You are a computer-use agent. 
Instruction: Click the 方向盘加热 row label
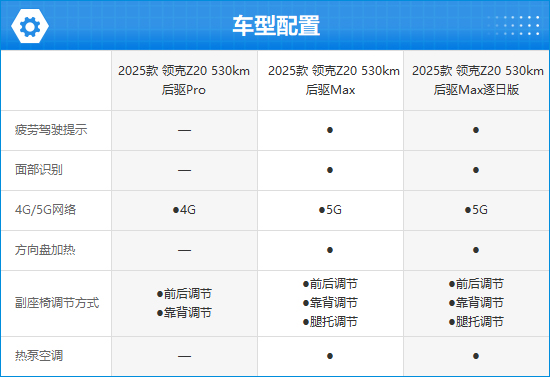45,250
